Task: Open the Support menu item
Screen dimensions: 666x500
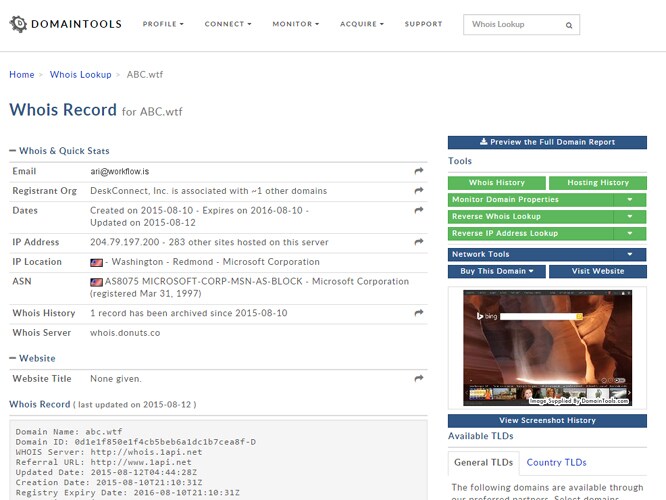Action: point(424,24)
